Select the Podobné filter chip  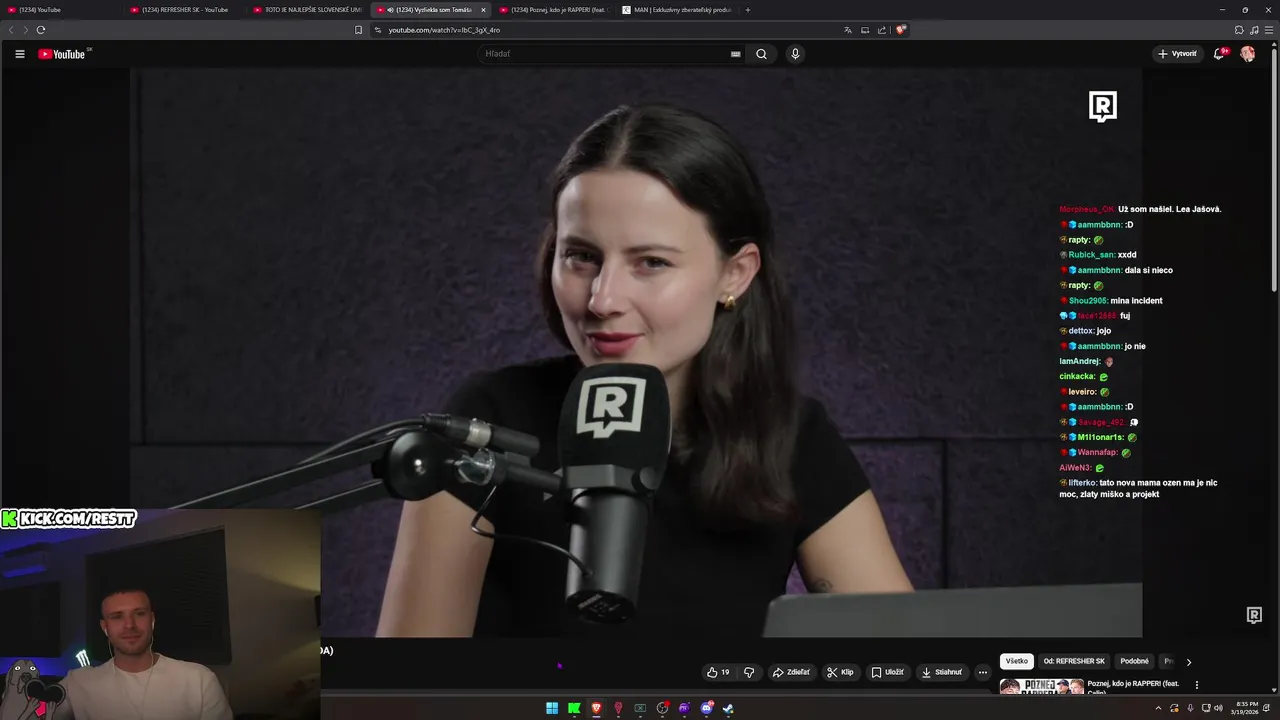[x=1134, y=661]
